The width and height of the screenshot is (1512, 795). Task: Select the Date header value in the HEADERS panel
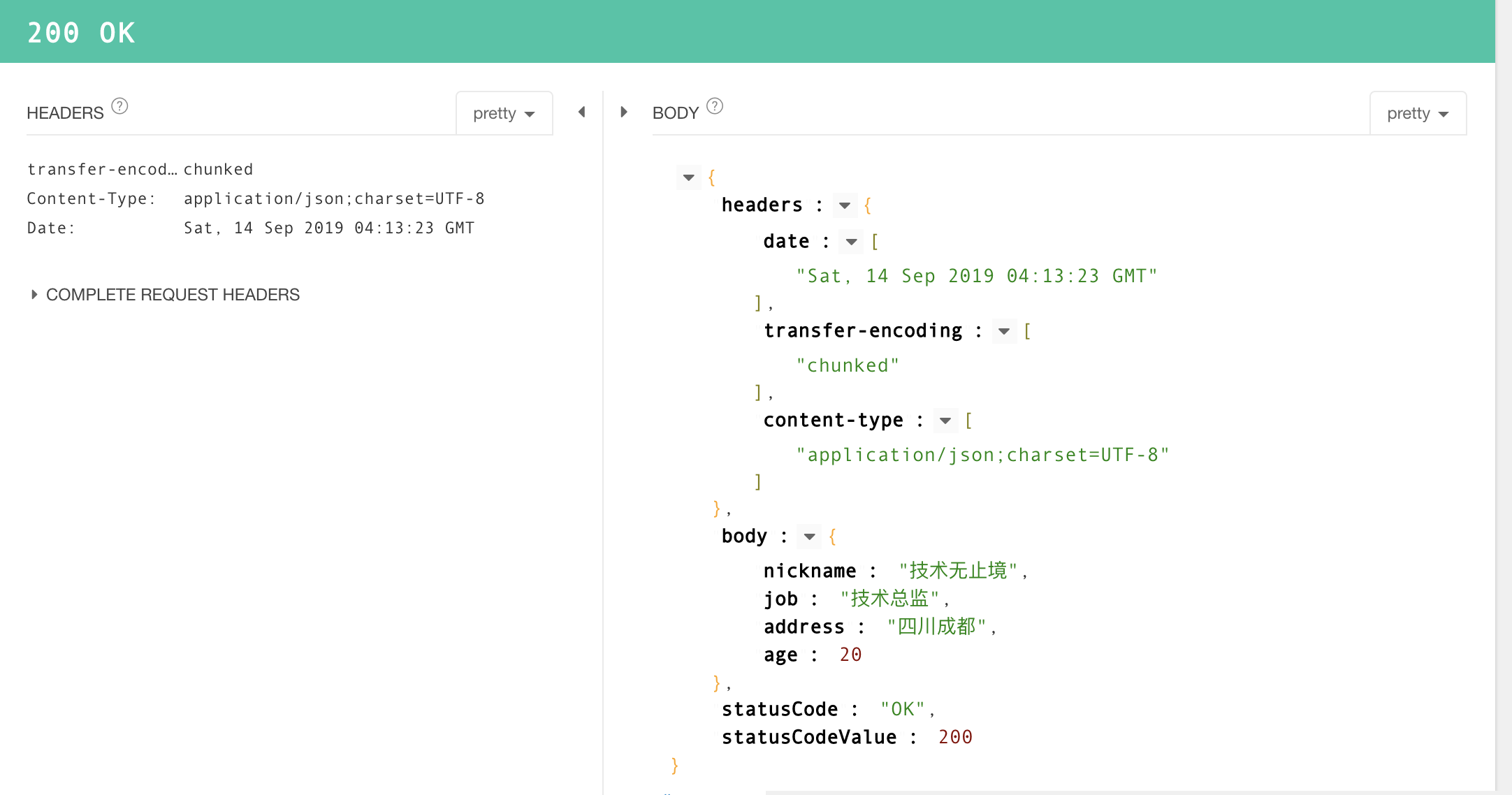pyautogui.click(x=329, y=228)
